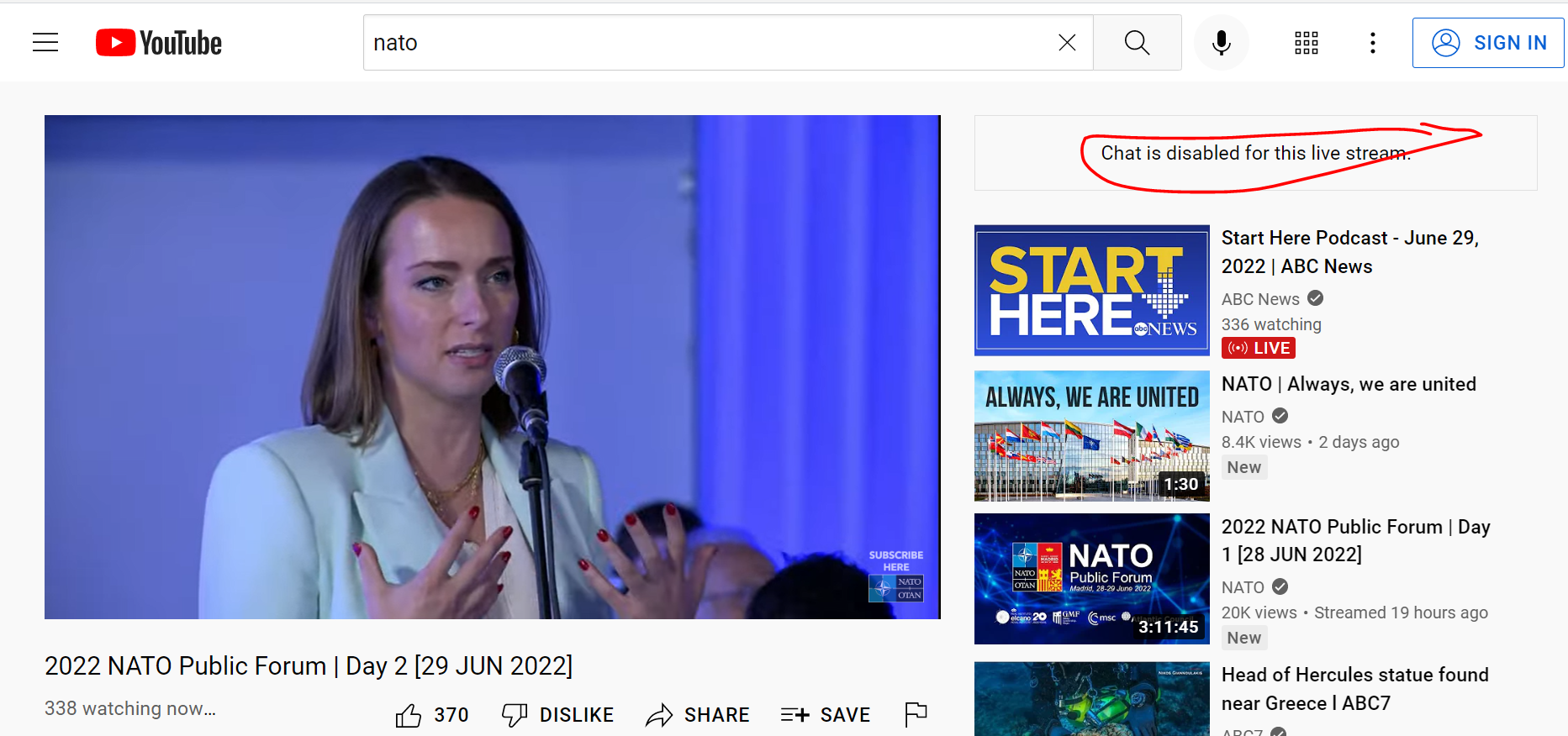Click the SIGN IN button
Viewport: 1568px width, 736px height.
1488,43
